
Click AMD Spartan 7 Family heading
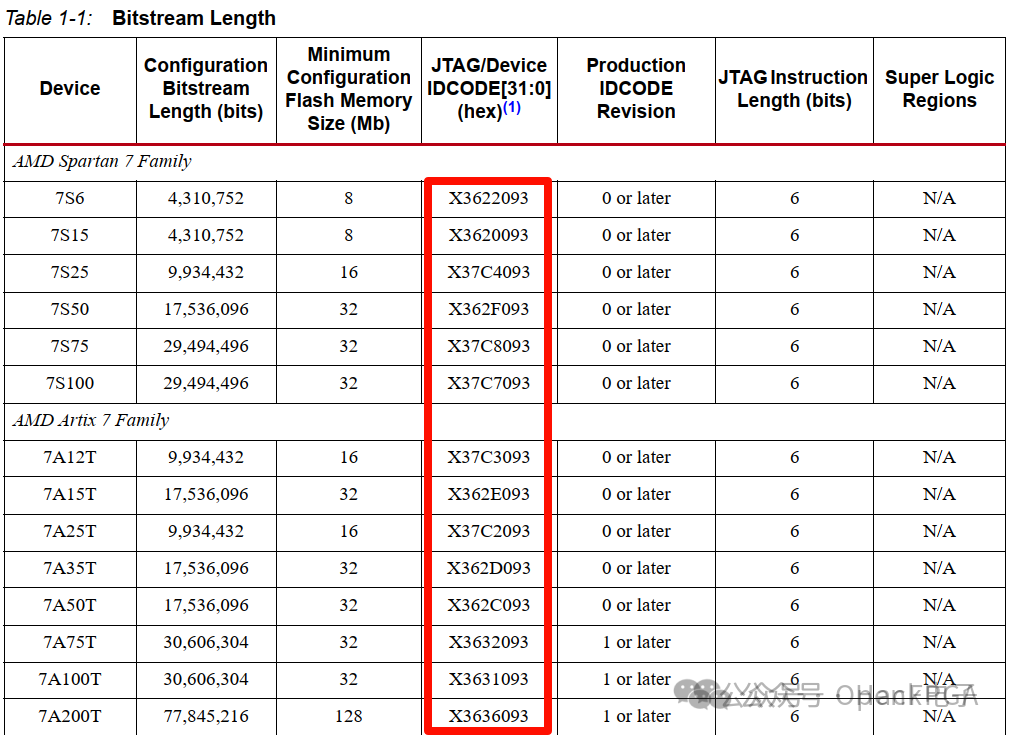pyautogui.click(x=102, y=161)
